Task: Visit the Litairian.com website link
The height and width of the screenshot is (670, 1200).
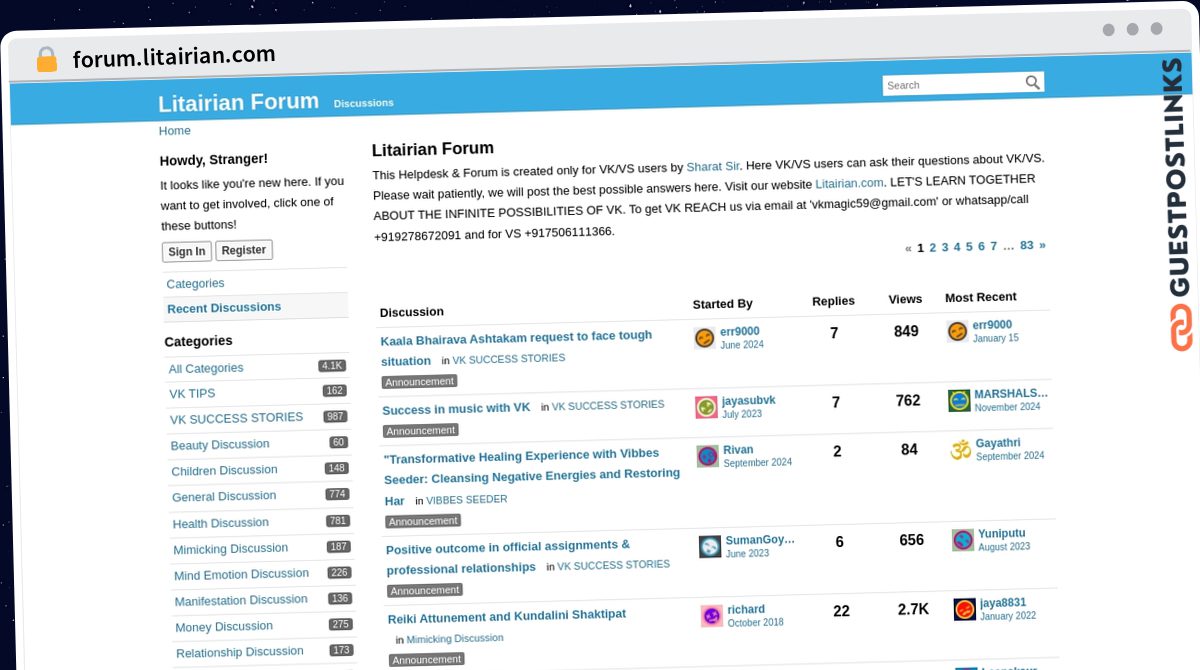Action: click(849, 183)
